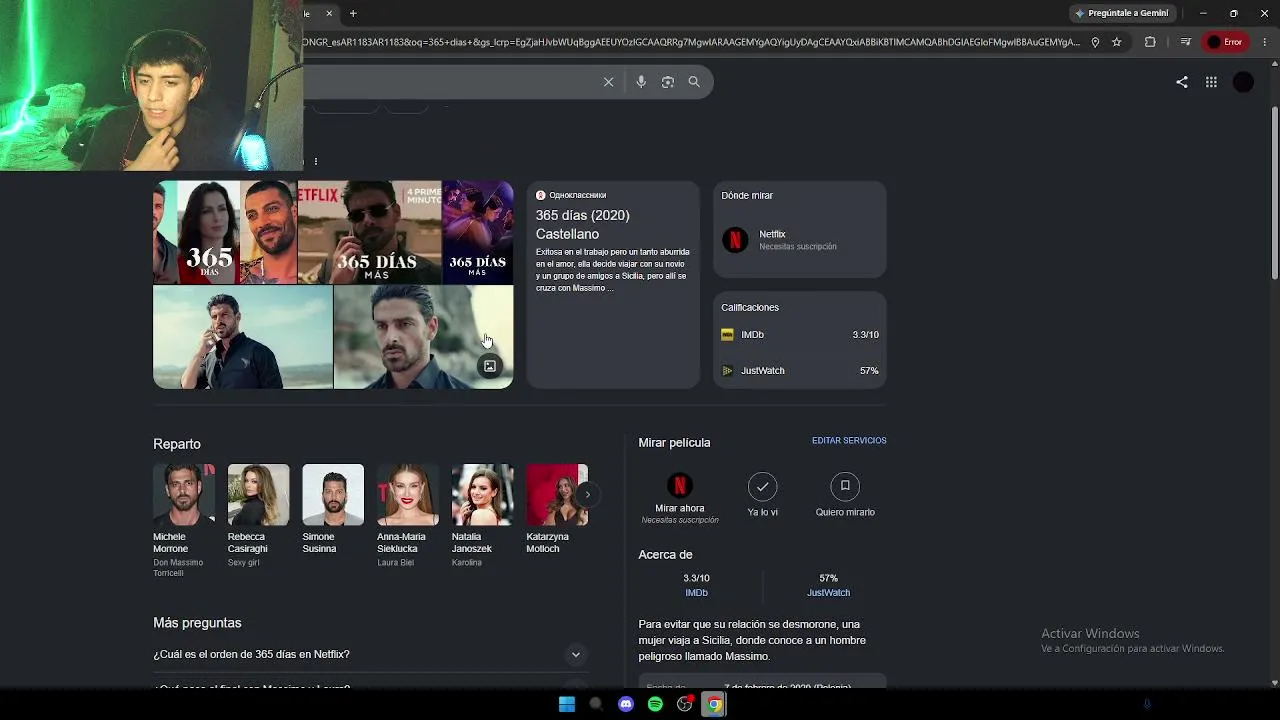Open Anna-Maria Sieklucka's cast photo
The image size is (1280, 720).
coord(408,495)
